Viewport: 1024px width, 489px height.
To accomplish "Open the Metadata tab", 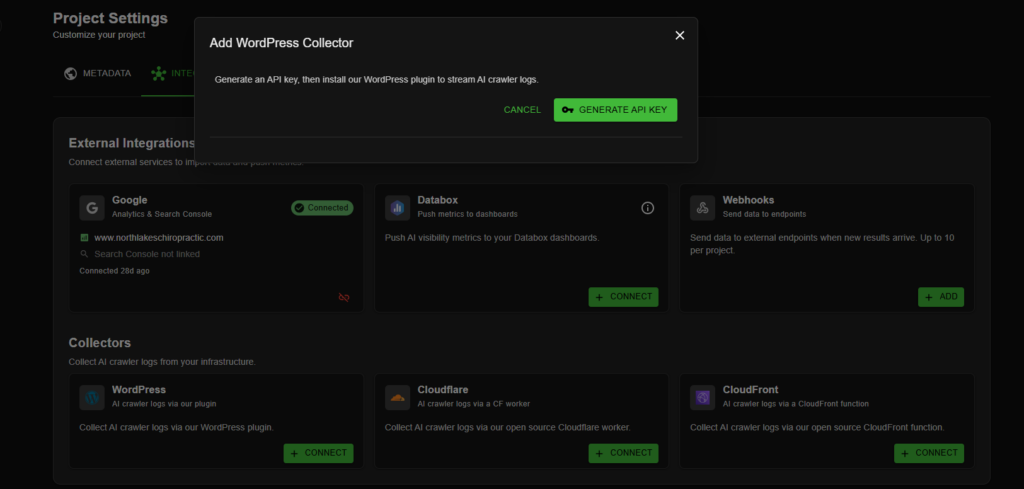I will tap(97, 73).
